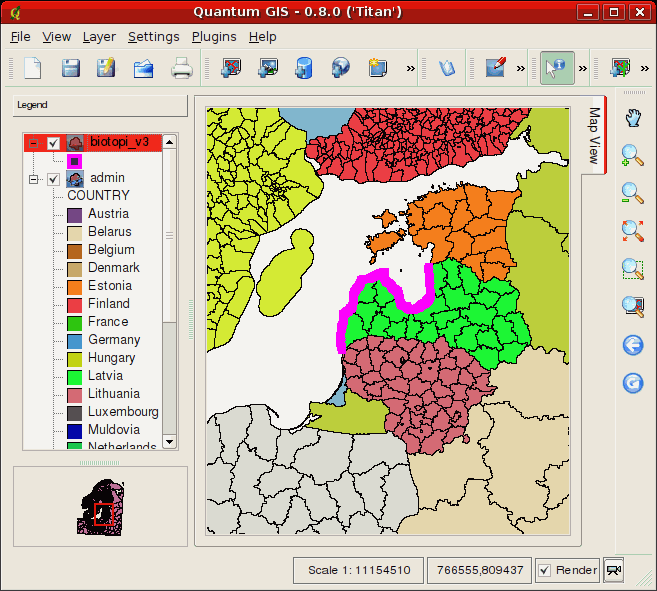Viewport: 657px width, 591px height.
Task: Click the New Project blank page icon
Action: (33, 68)
